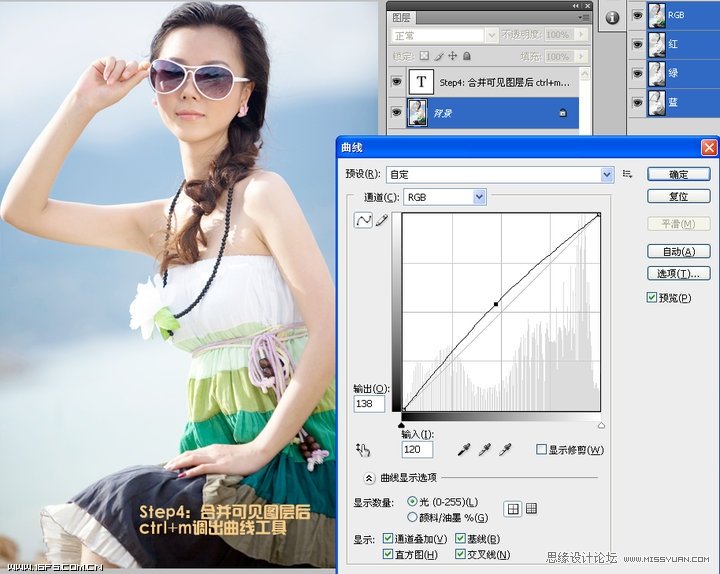720x574 pixels.
Task: Toggle visibility of the 红 channel
Action: [637, 45]
